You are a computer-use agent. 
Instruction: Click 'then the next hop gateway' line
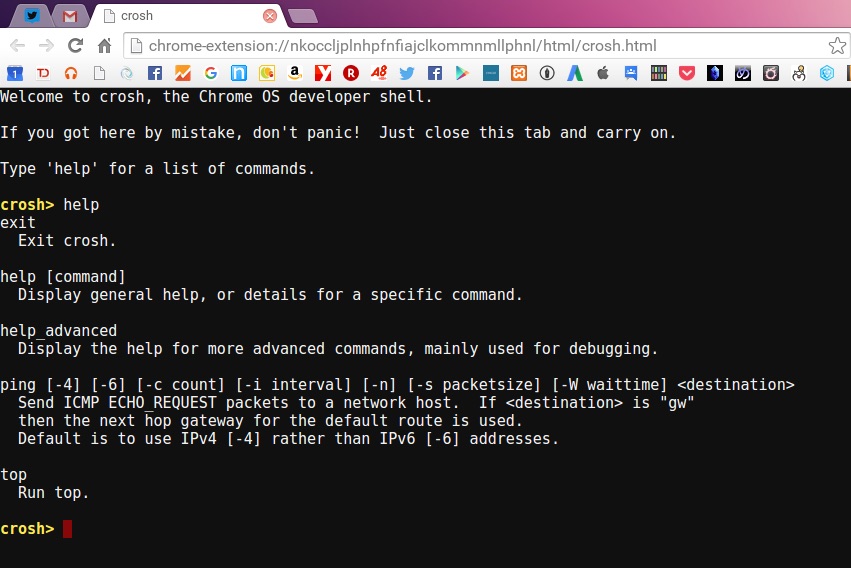tap(270, 421)
